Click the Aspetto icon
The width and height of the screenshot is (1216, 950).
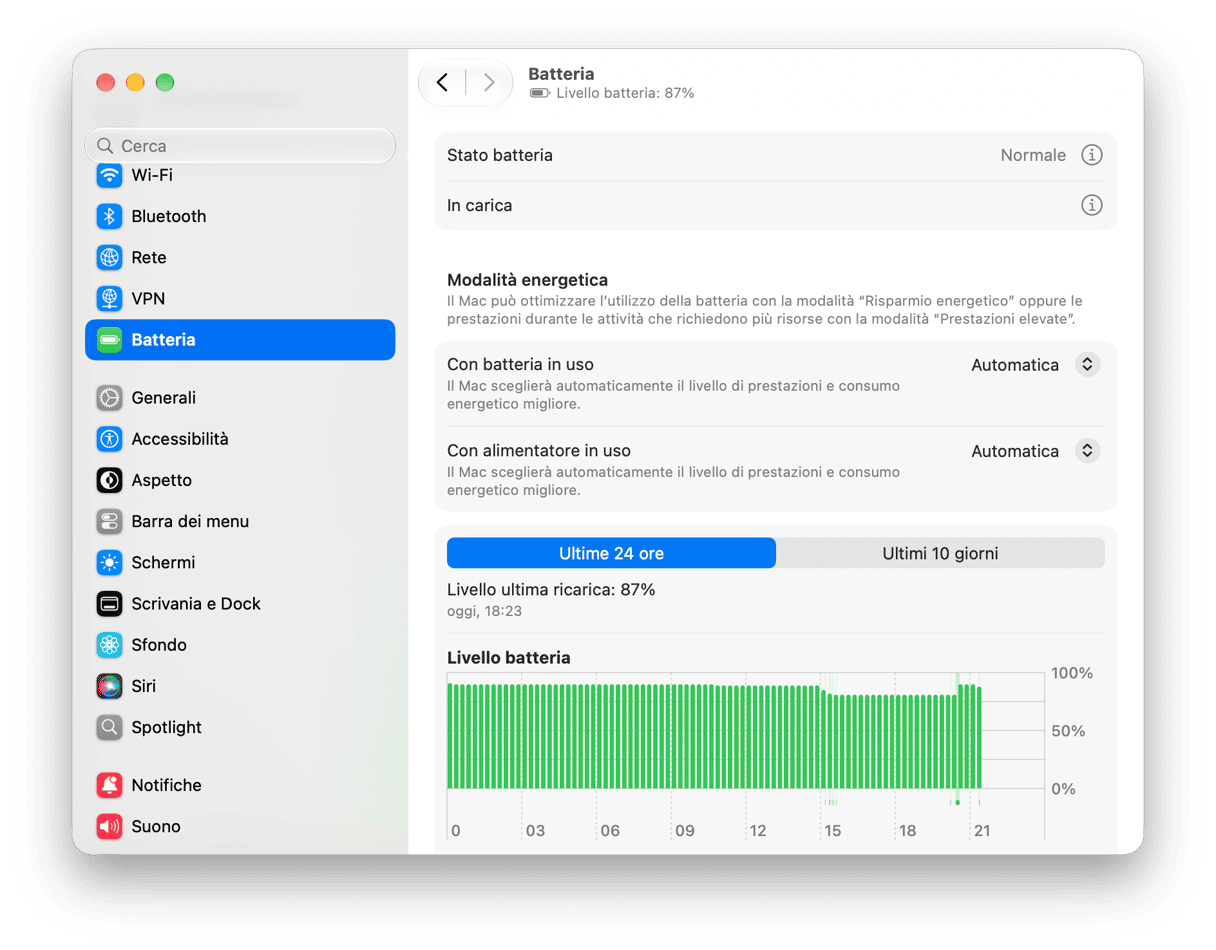pos(109,480)
